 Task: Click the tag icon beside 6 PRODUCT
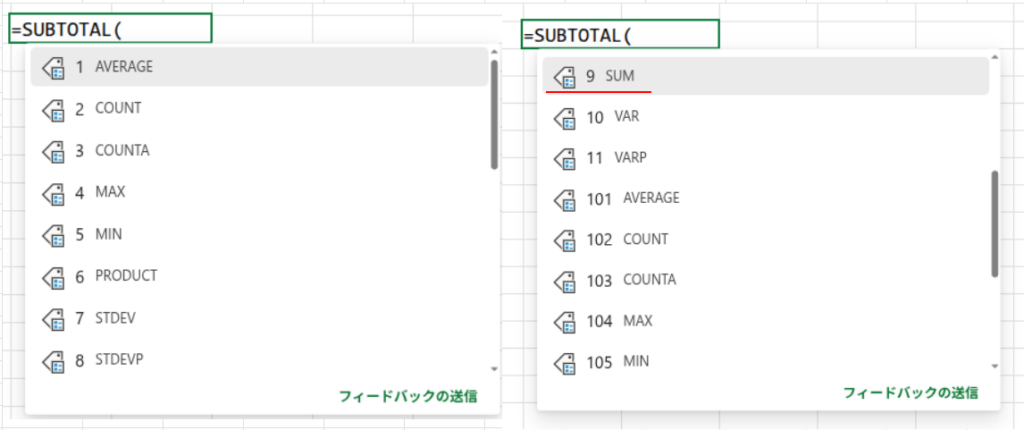point(54,276)
